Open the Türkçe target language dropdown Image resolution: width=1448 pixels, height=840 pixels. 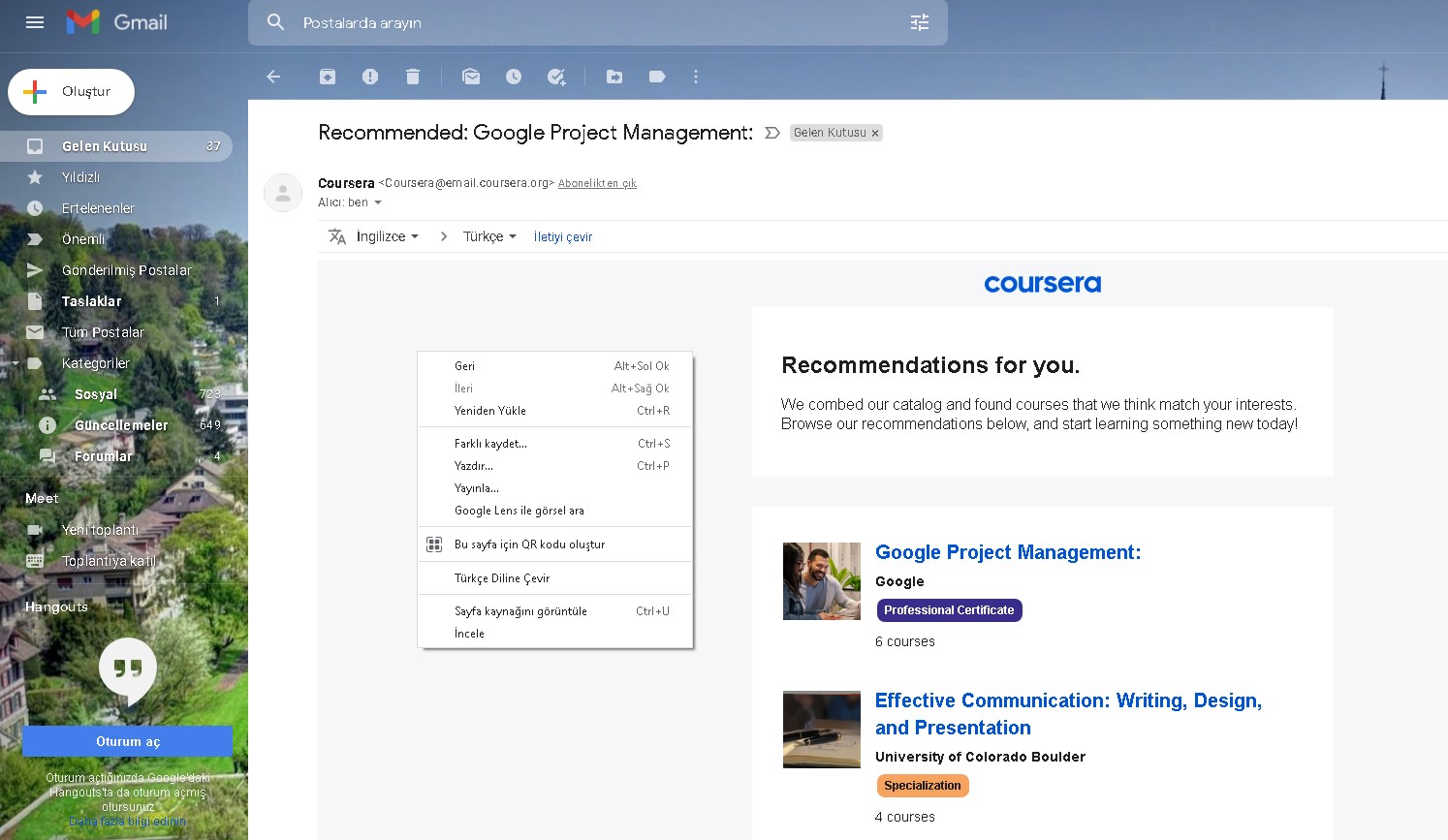click(488, 235)
